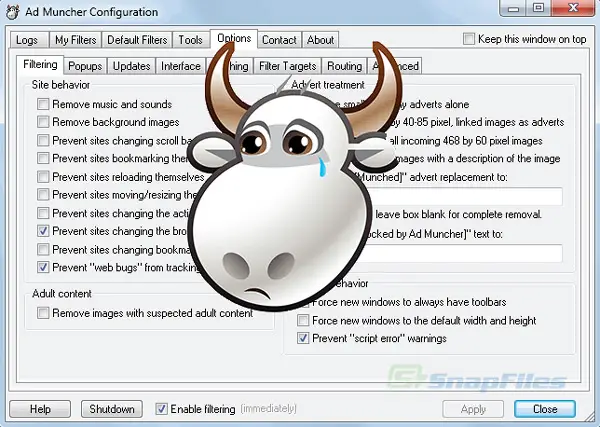600x427 pixels.
Task: Open the Interface sub-tab
Action: coord(181,66)
